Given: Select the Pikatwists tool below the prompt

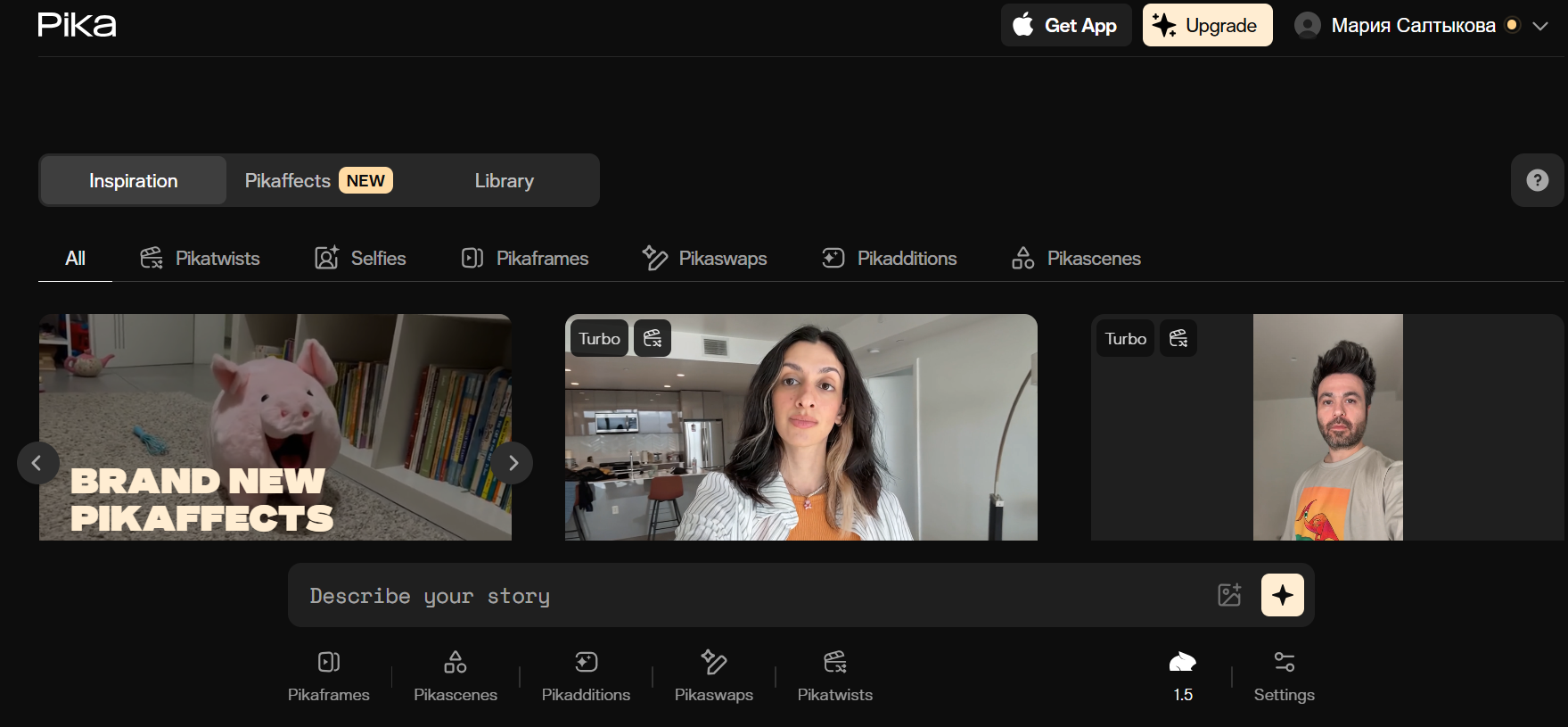Looking at the screenshot, I should [834, 676].
